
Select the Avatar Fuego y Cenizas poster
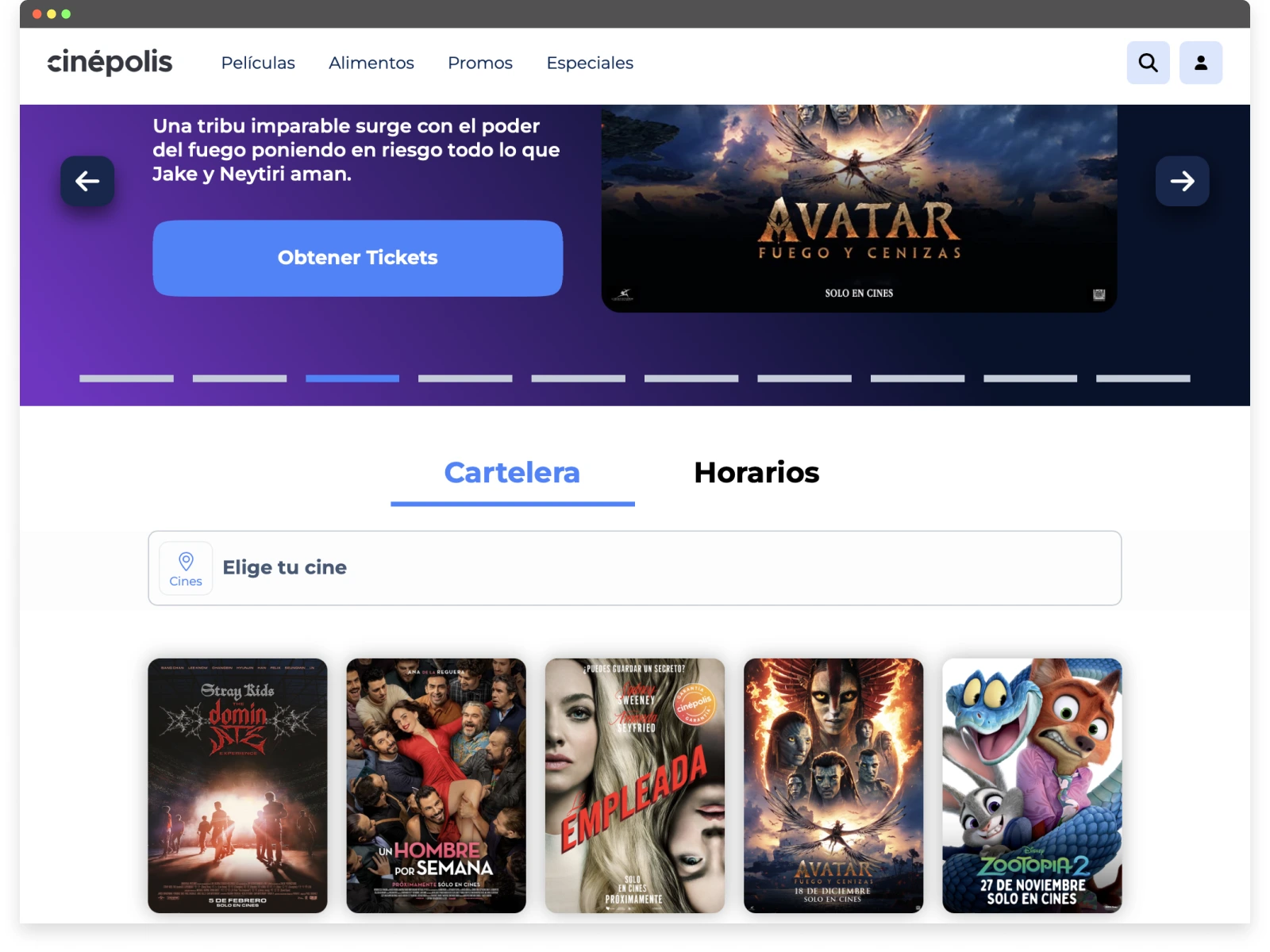pyautogui.click(x=833, y=785)
